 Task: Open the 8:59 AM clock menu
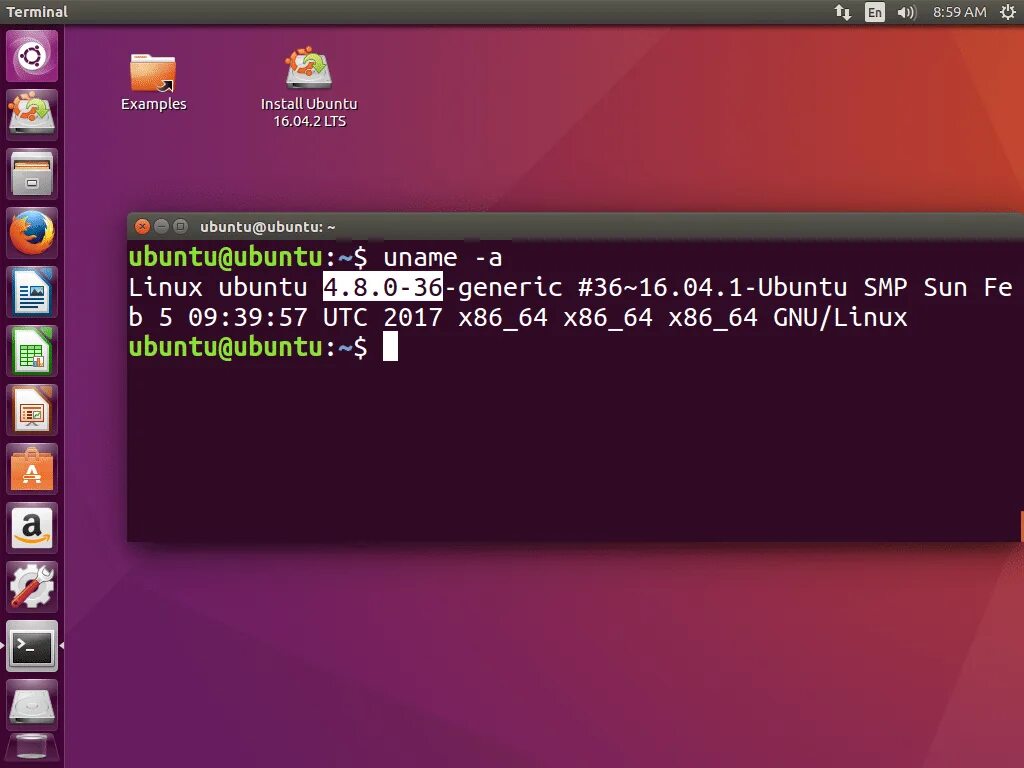tap(959, 12)
